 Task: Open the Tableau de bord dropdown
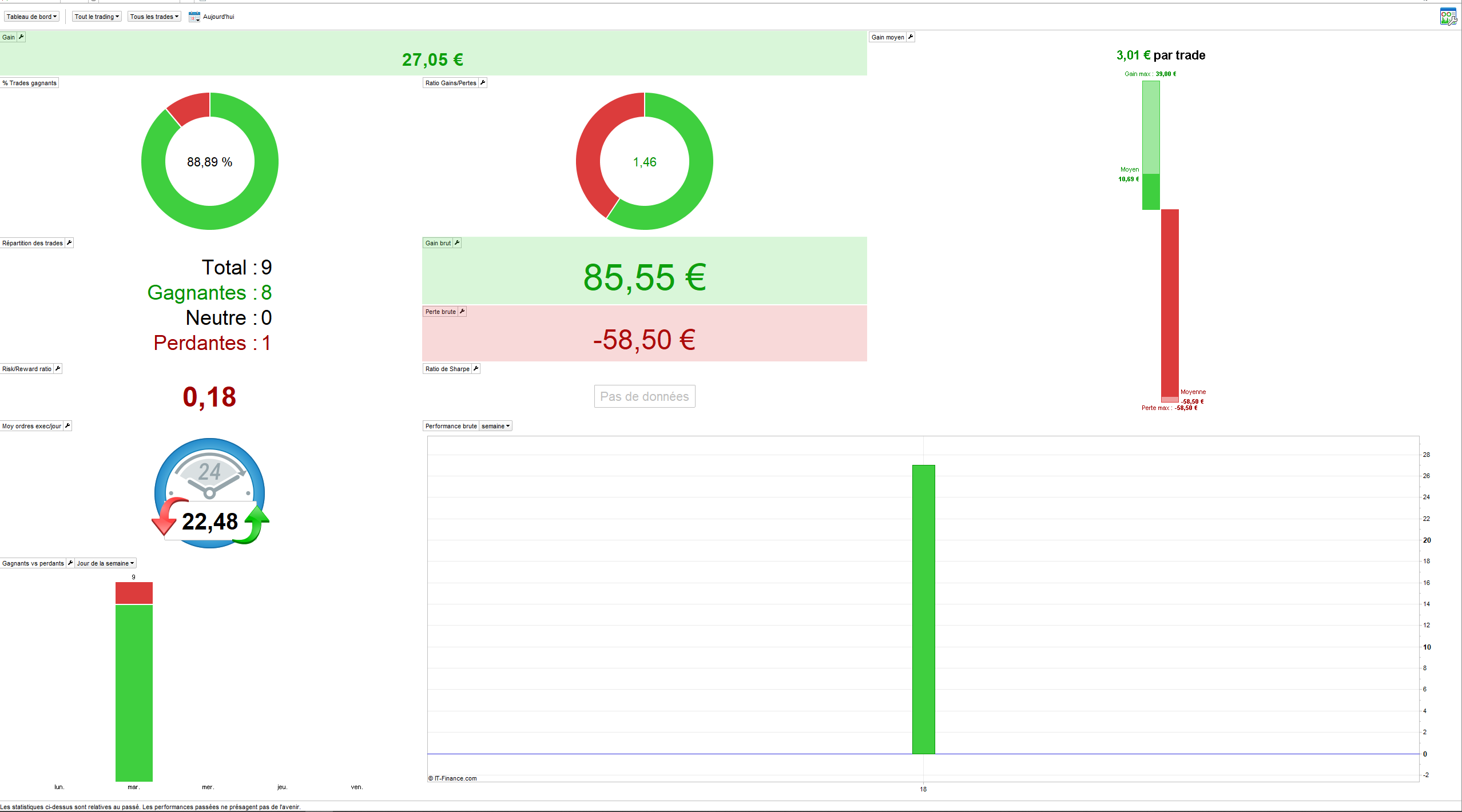point(31,17)
